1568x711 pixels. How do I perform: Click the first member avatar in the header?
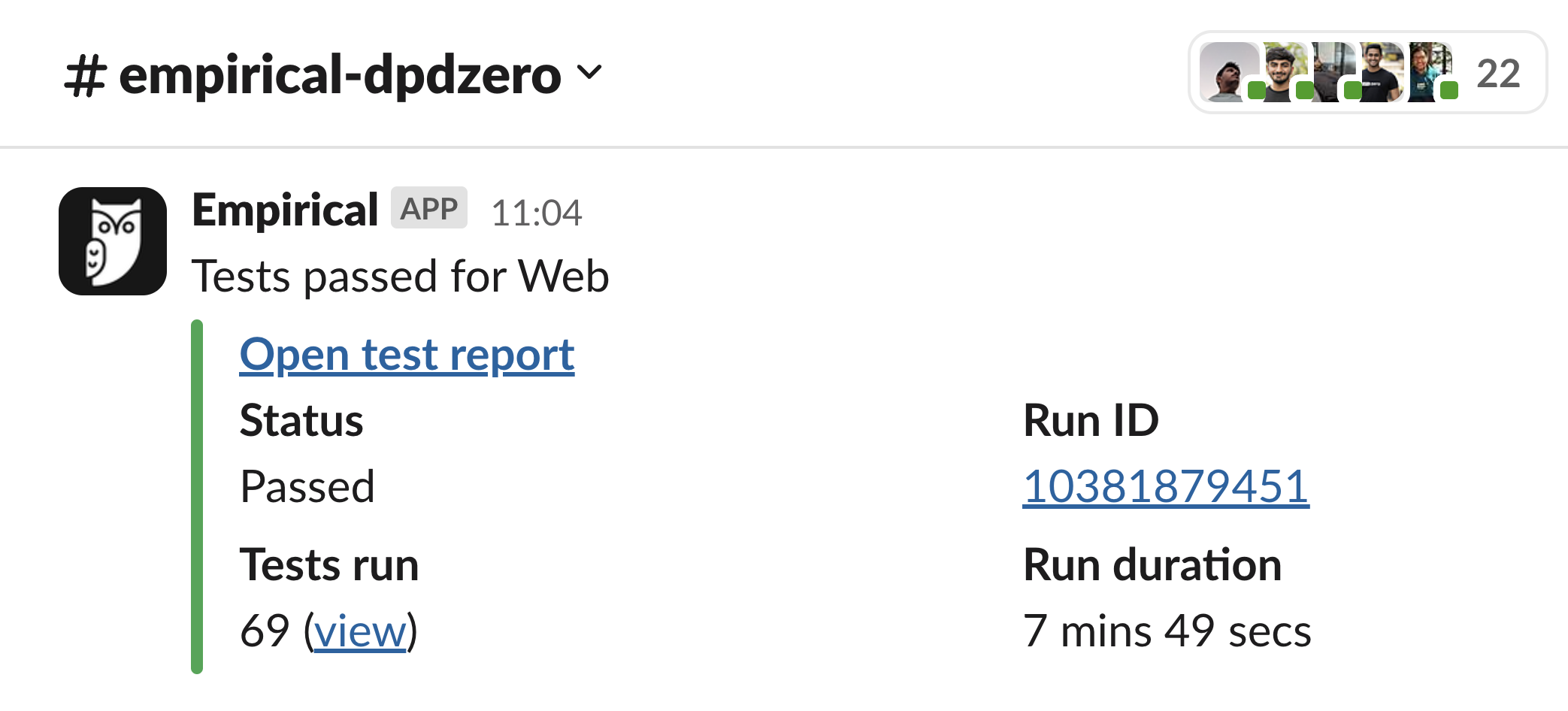[x=1228, y=72]
